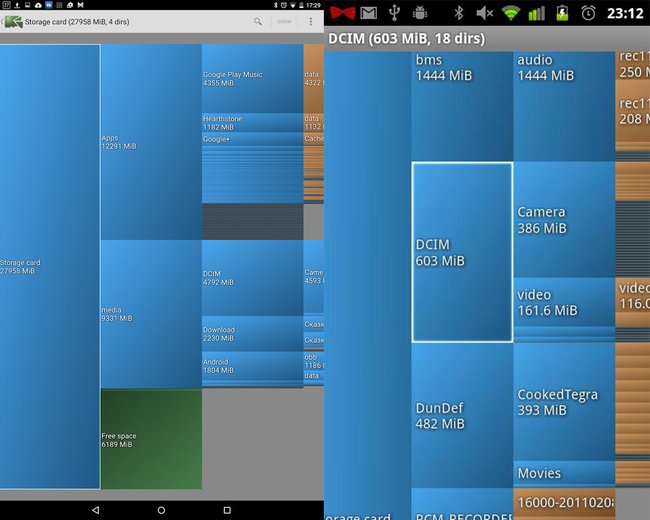This screenshot has height=520, width=650.
Task: Tap the green Free space block
Action: click(151, 439)
